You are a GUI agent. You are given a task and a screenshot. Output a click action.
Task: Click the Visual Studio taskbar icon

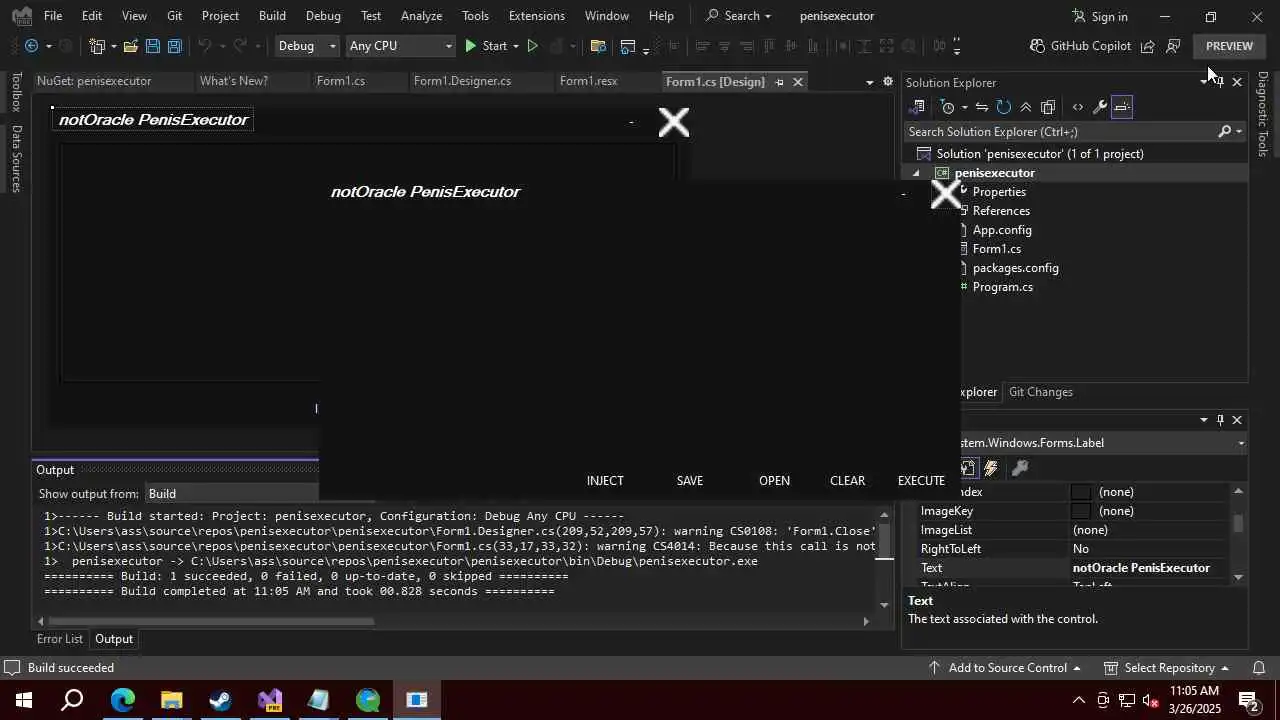(x=270, y=700)
